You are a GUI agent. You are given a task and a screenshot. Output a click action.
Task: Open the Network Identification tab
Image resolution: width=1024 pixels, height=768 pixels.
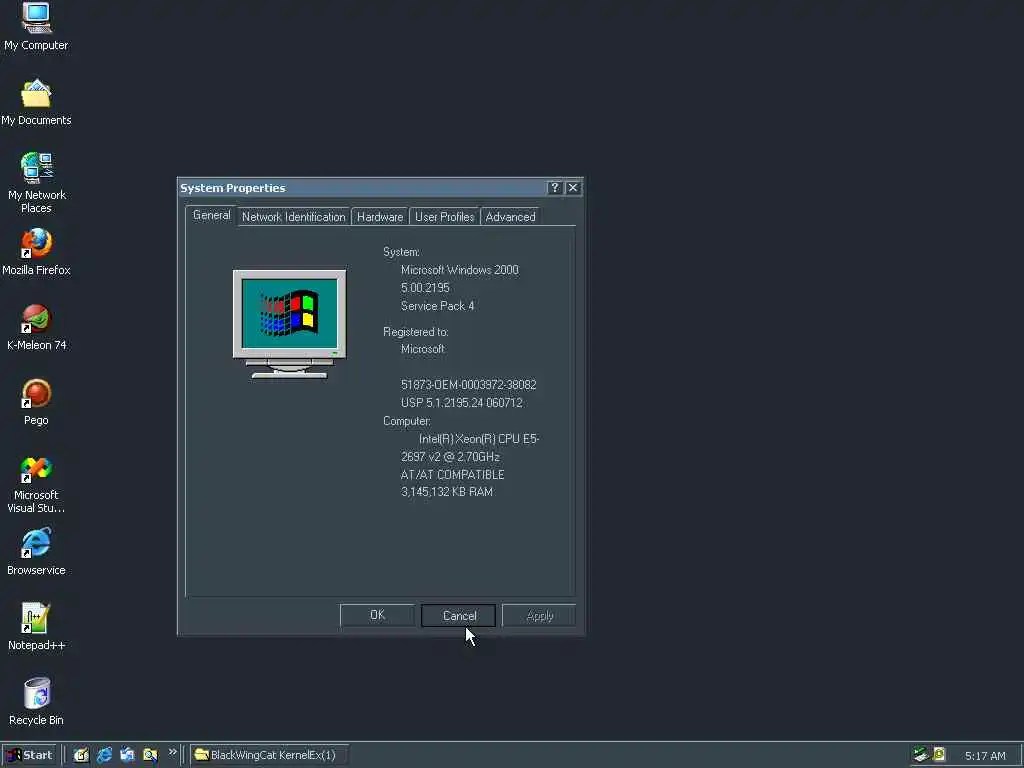pos(293,217)
